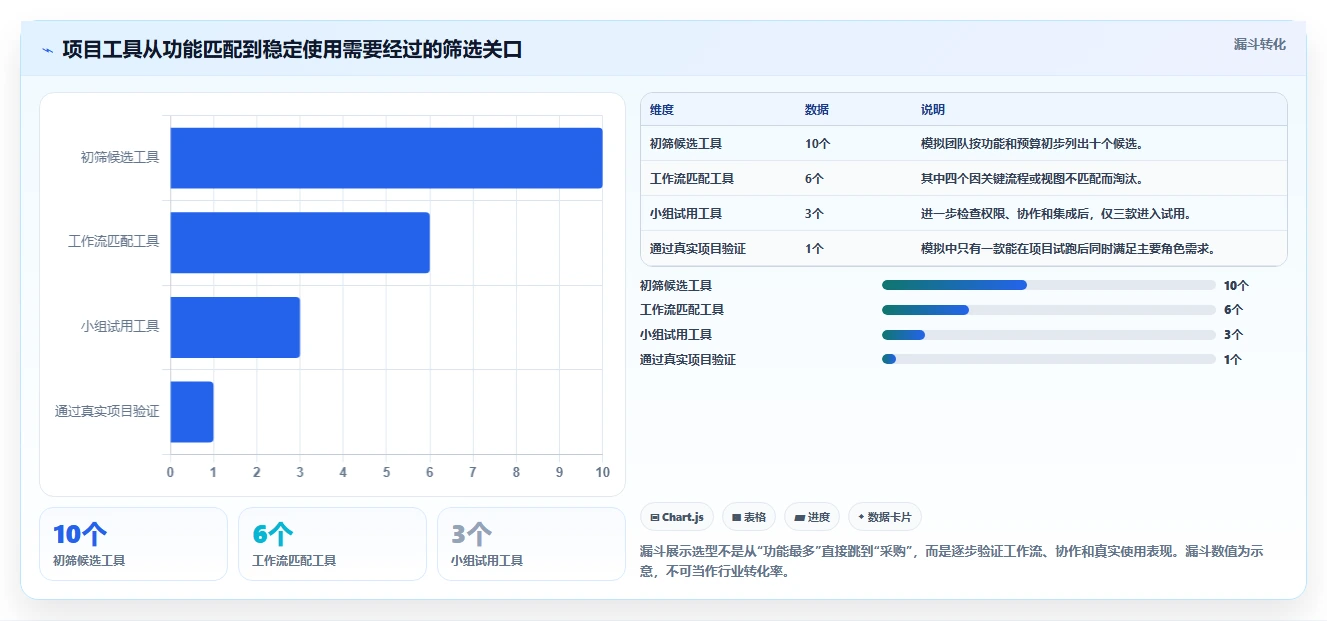Image resolution: width=1327 pixels, height=621 pixels.
Task: Click the description about 只有一款能在项目试跑
Action: [1068, 249]
